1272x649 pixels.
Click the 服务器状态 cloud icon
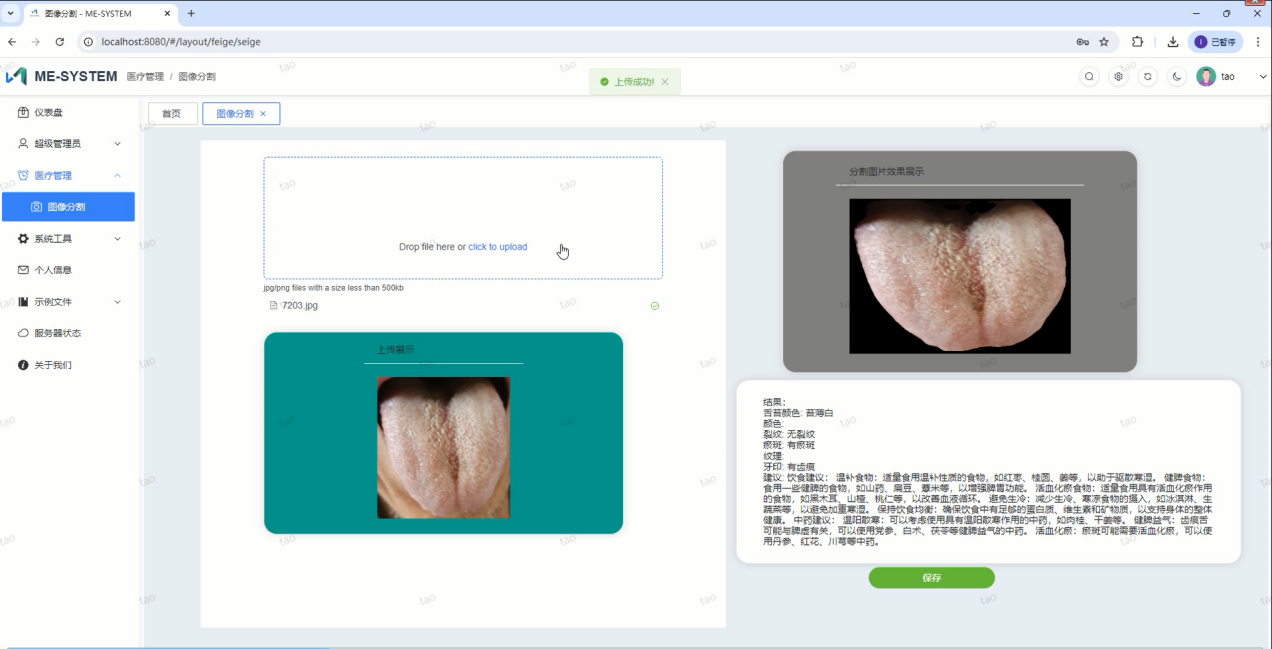(x=23, y=333)
